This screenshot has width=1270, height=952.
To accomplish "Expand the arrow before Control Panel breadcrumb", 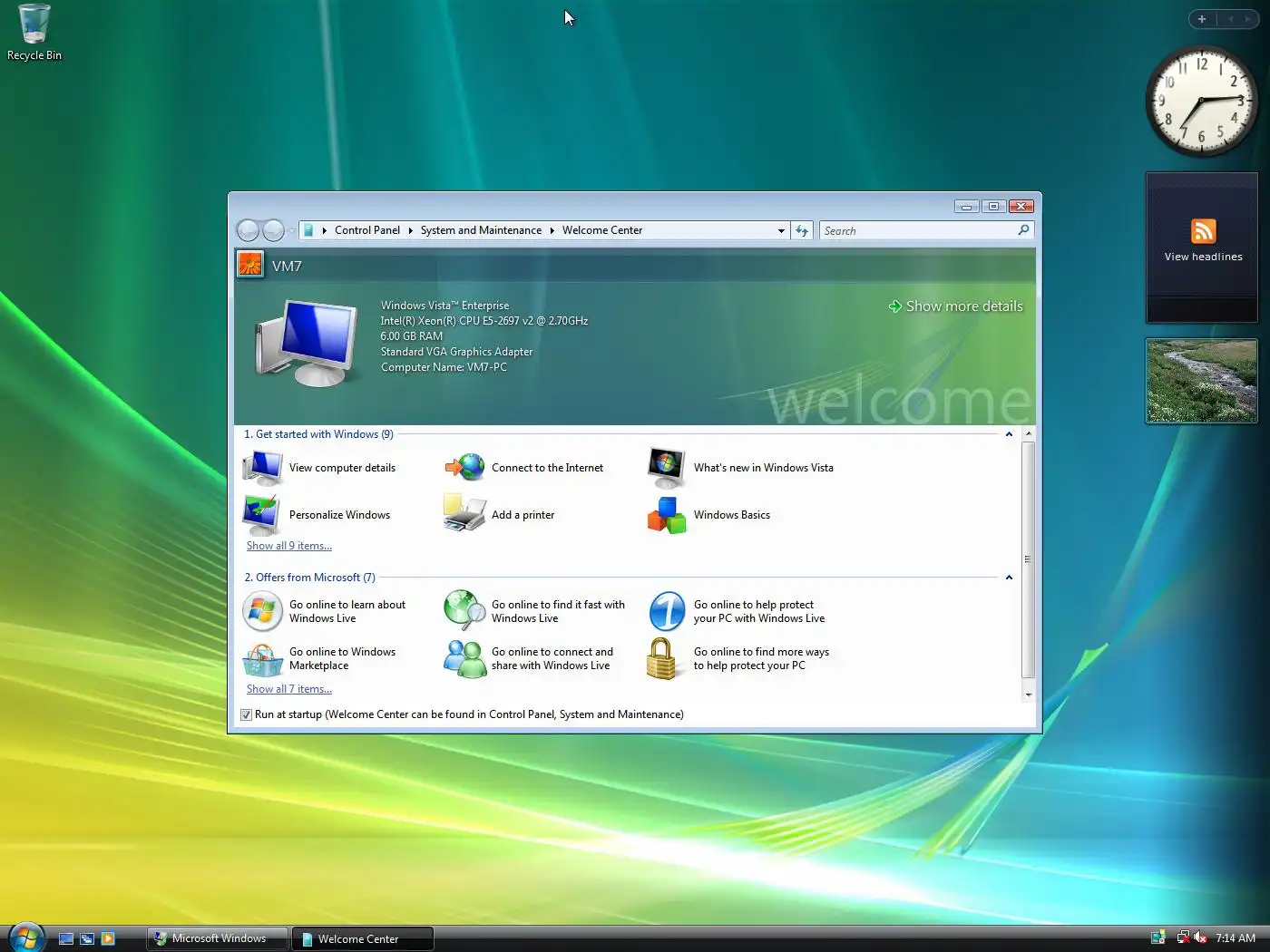I will pos(325,230).
